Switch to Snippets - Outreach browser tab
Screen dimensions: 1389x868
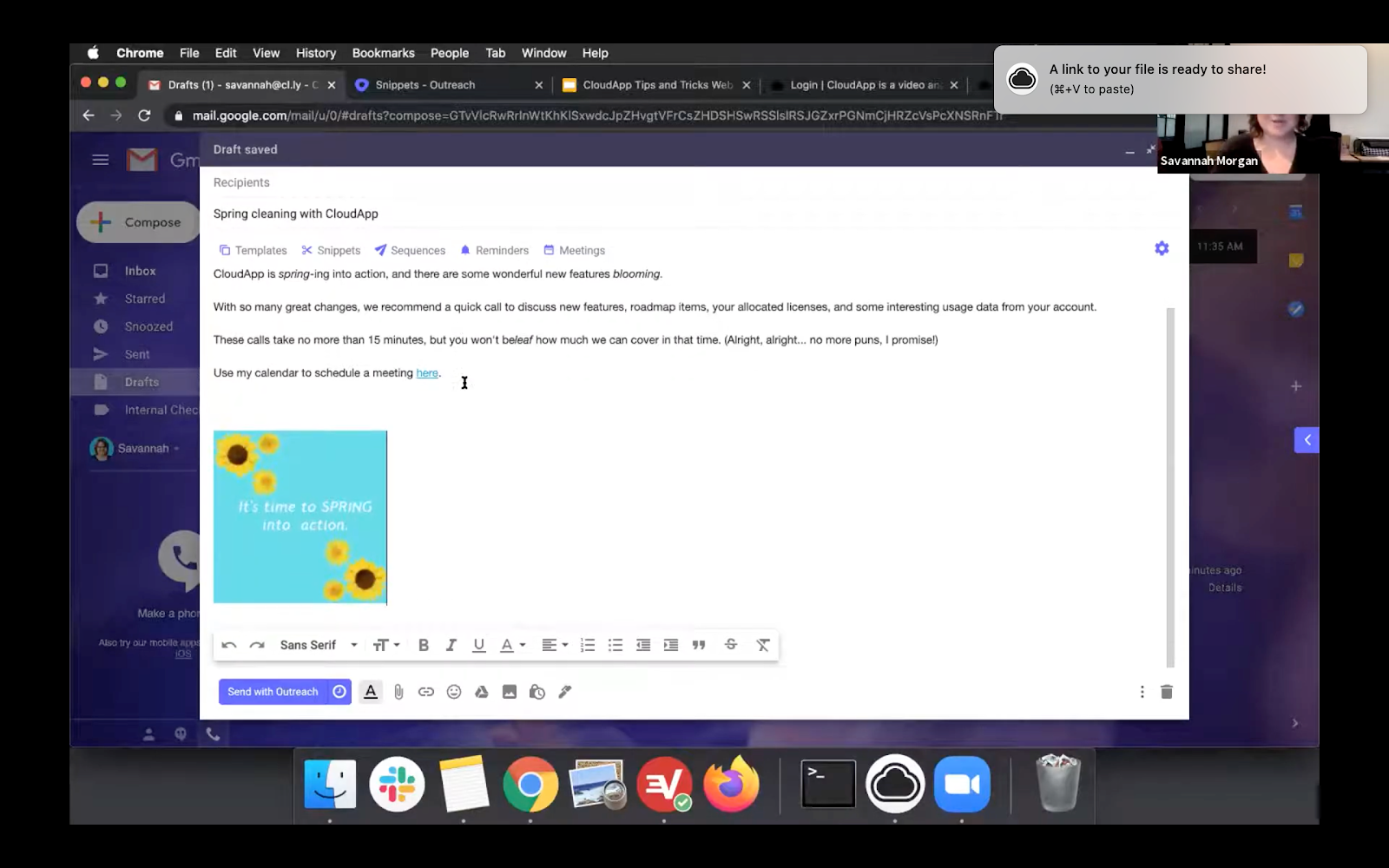tap(448, 85)
